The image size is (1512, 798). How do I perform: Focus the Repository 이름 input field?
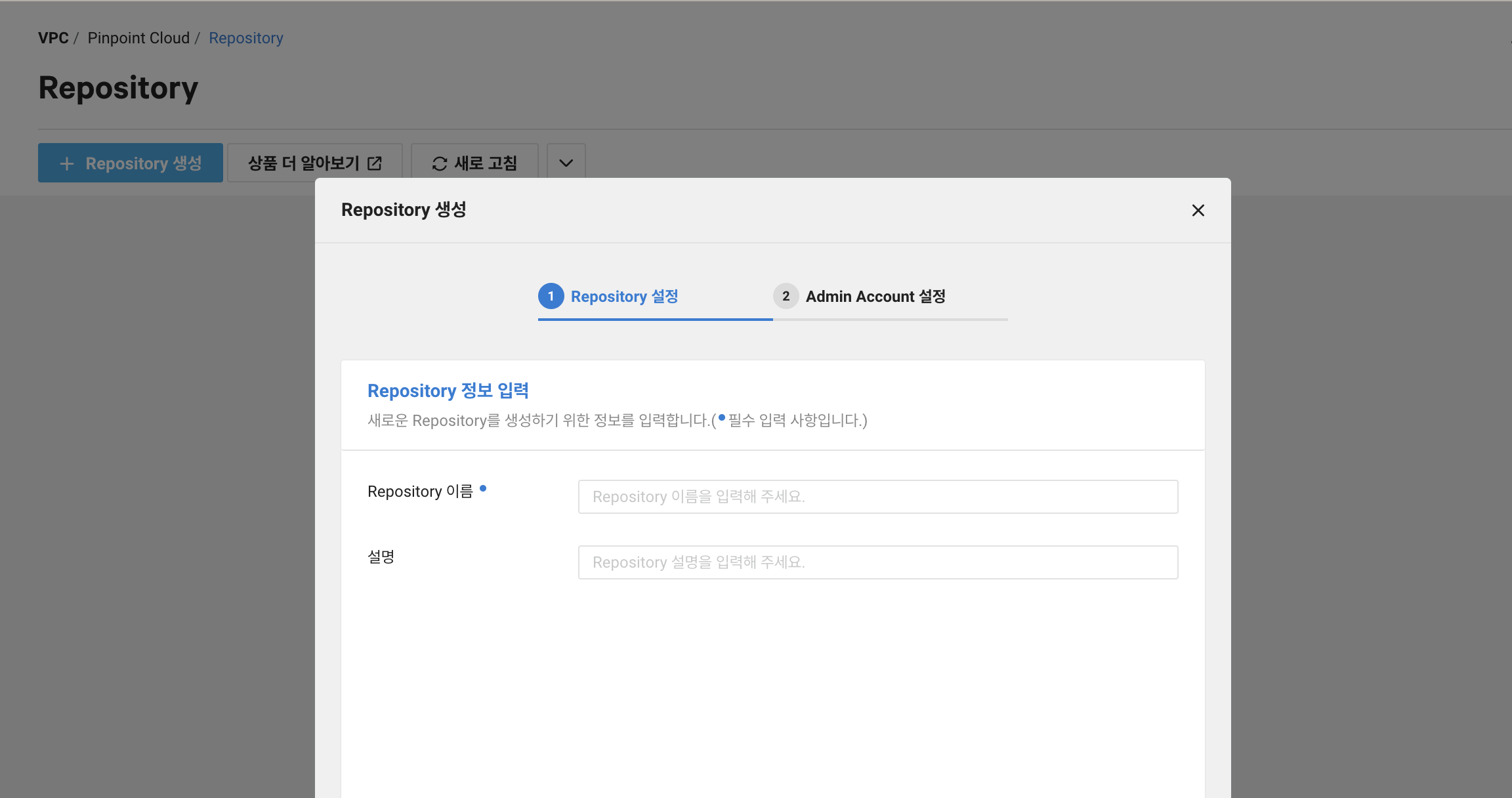click(x=877, y=497)
